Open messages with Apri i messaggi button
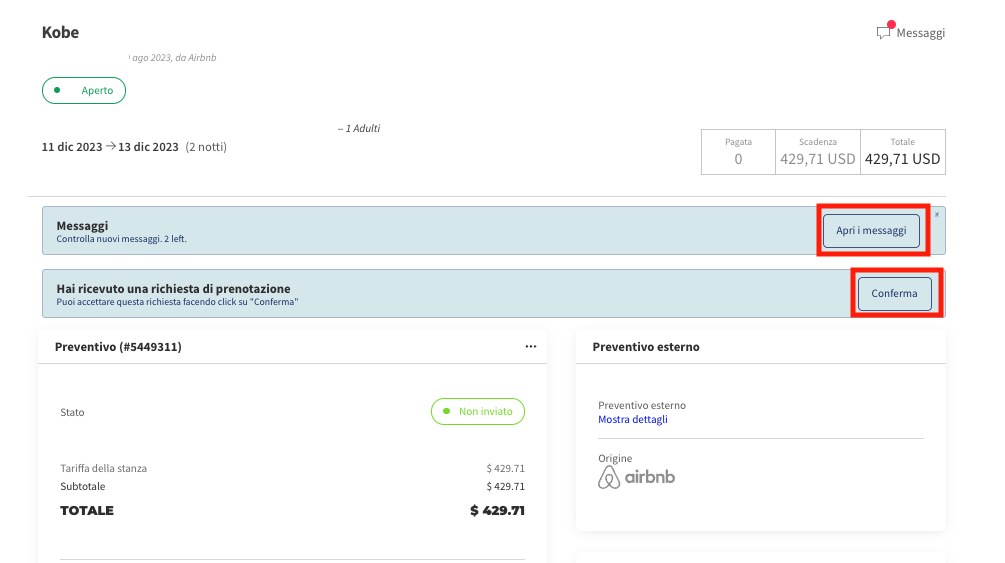Screen dimensions: 1005x563 point(871,230)
